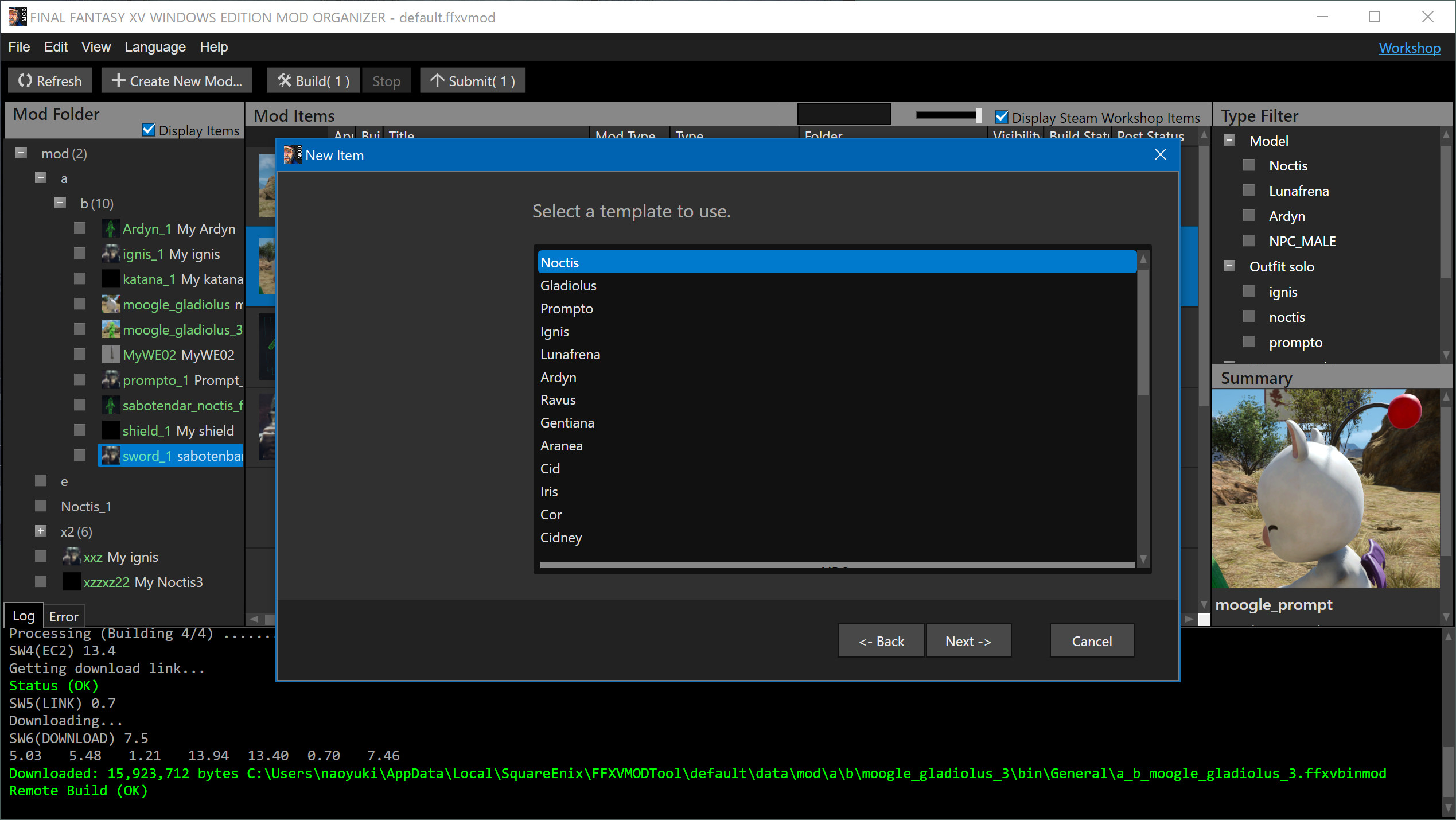Click the Submit upload arrow icon
1456x820 pixels.
(x=438, y=80)
